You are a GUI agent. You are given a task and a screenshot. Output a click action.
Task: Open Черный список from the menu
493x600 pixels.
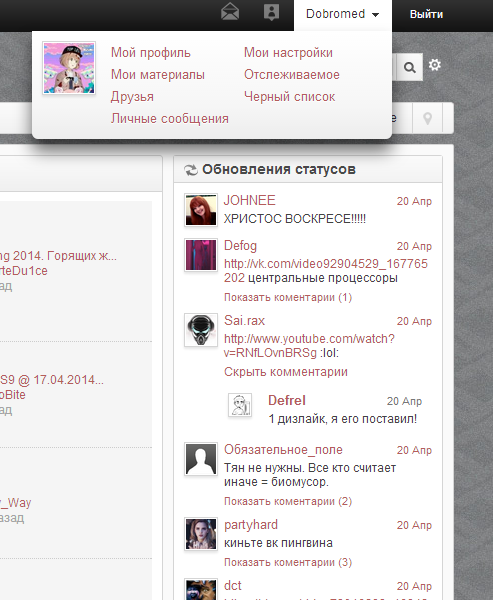pos(289,96)
